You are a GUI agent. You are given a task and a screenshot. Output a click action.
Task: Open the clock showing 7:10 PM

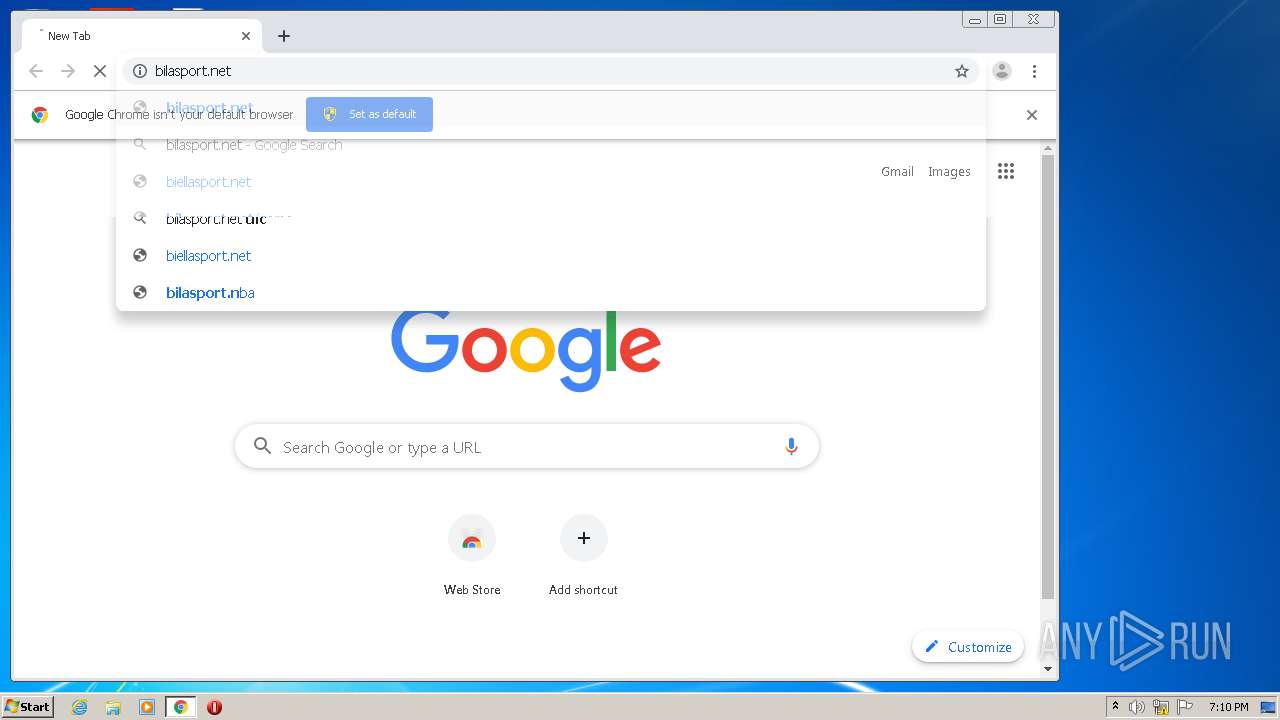[1228, 707]
